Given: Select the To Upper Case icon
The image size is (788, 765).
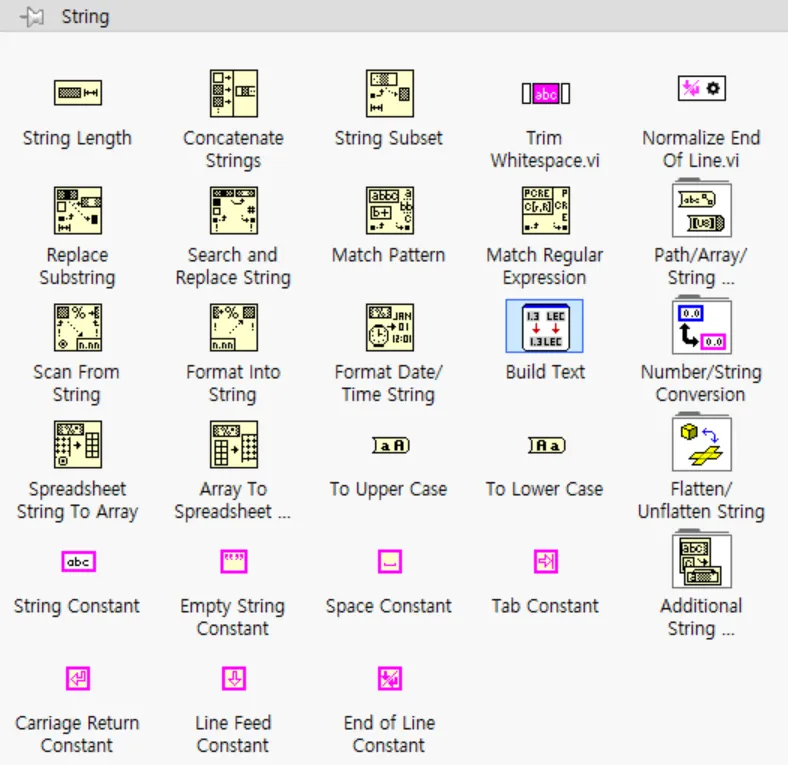Looking at the screenshot, I should pos(391,445).
